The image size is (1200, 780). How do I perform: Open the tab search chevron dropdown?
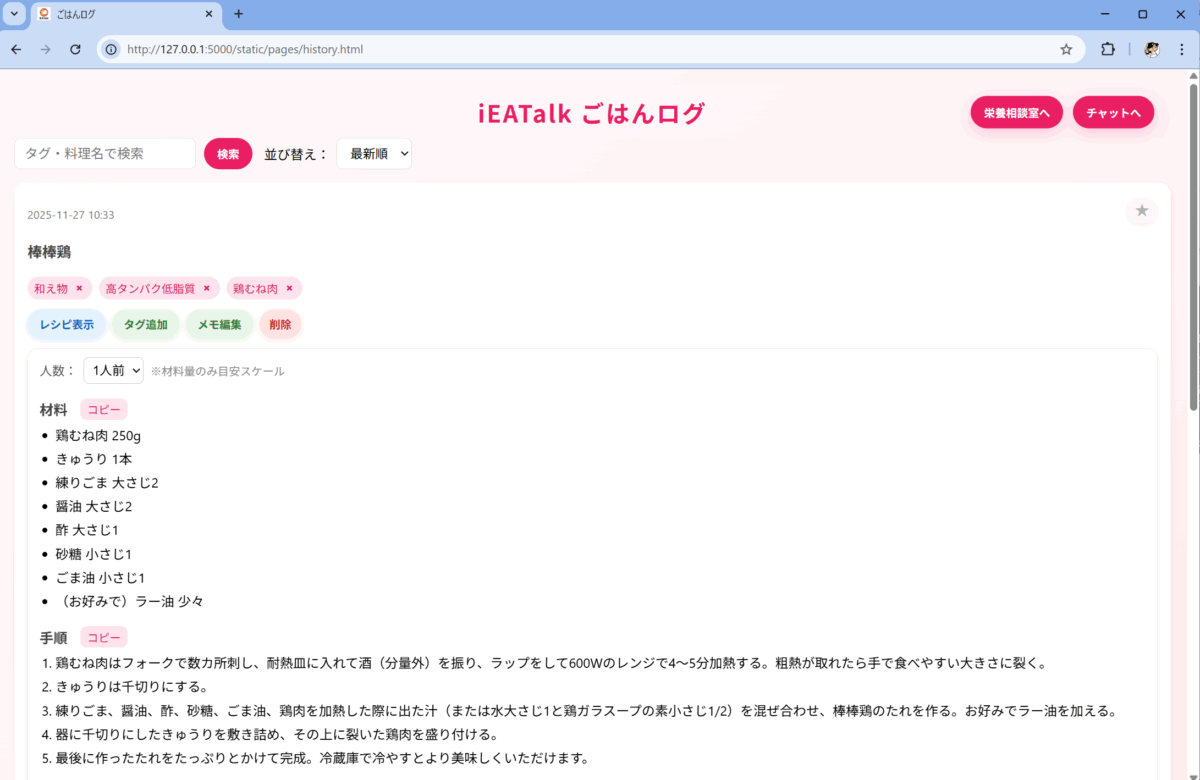tap(14, 14)
